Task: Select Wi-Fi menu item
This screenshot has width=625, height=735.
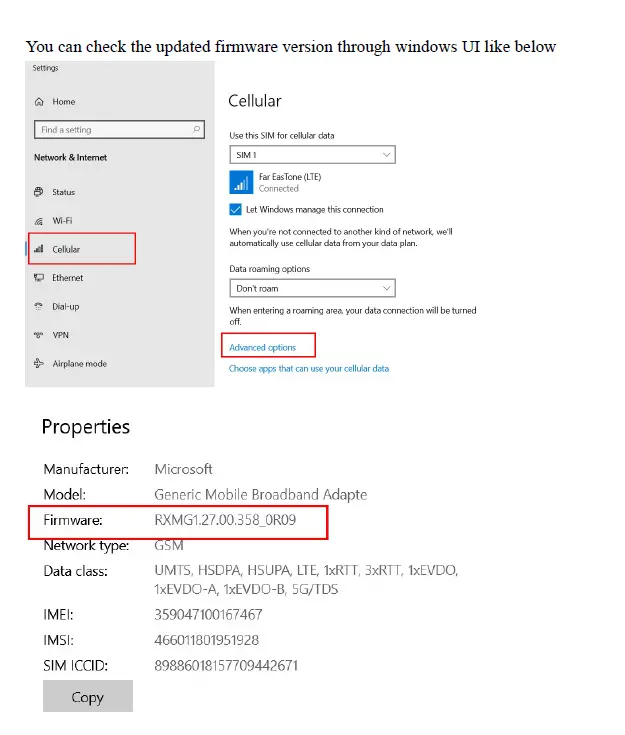Action: click(x=62, y=220)
